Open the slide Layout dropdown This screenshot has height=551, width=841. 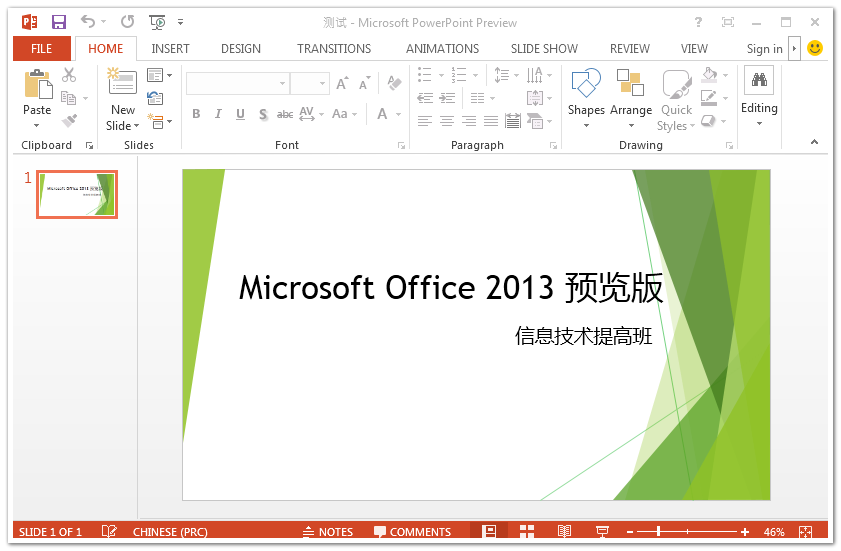coord(159,75)
